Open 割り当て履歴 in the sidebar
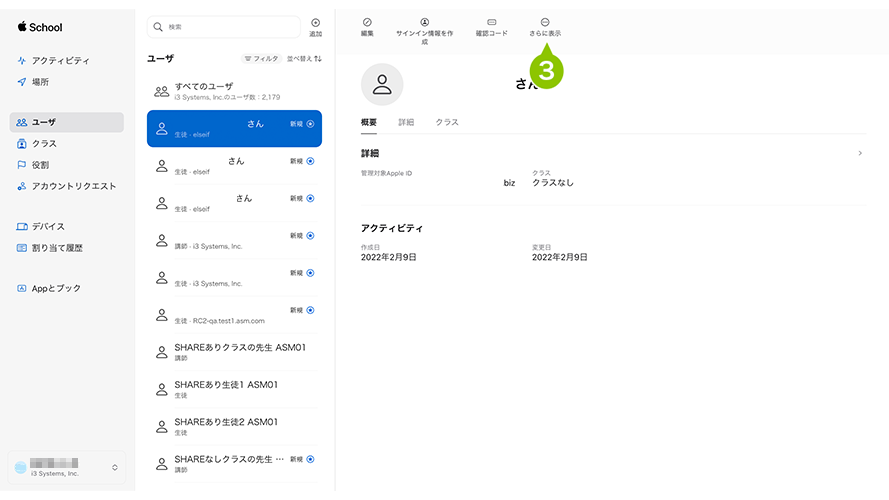This screenshot has width=889, height=500. point(50,248)
